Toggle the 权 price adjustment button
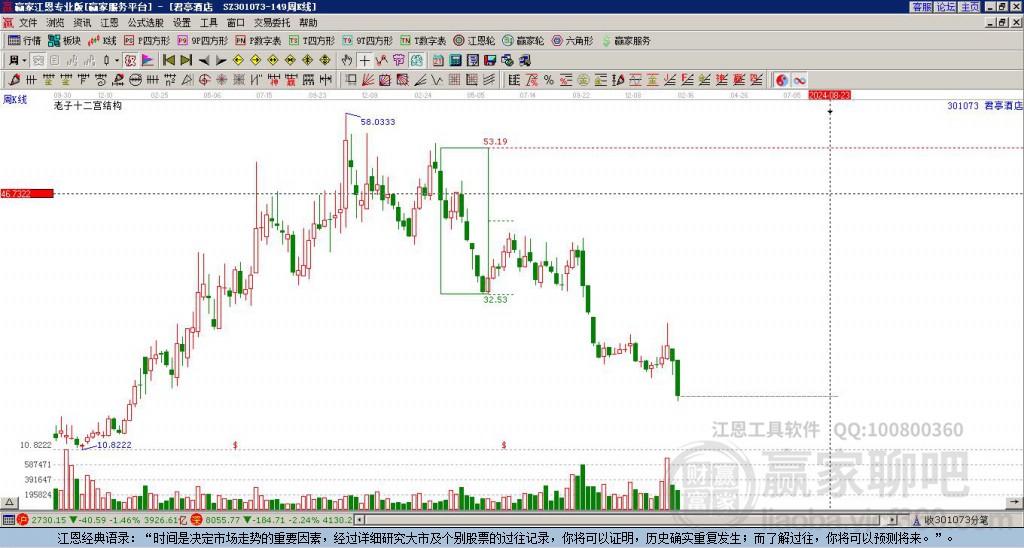1024x548 pixels. (130, 60)
